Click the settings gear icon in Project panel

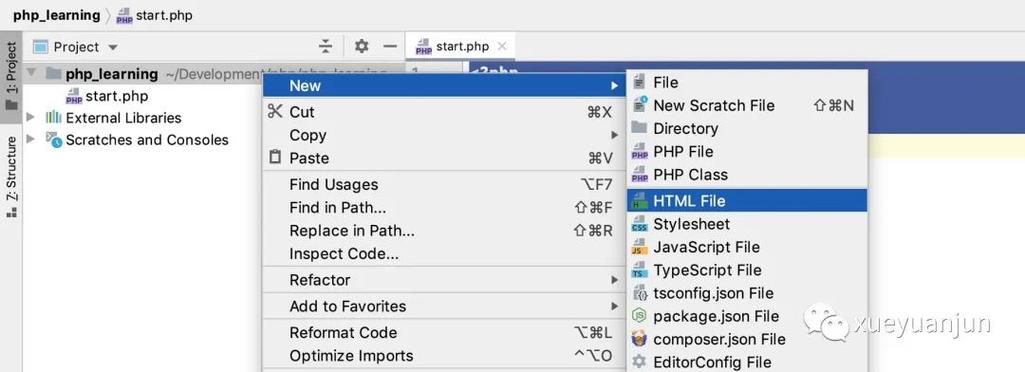tap(361, 46)
